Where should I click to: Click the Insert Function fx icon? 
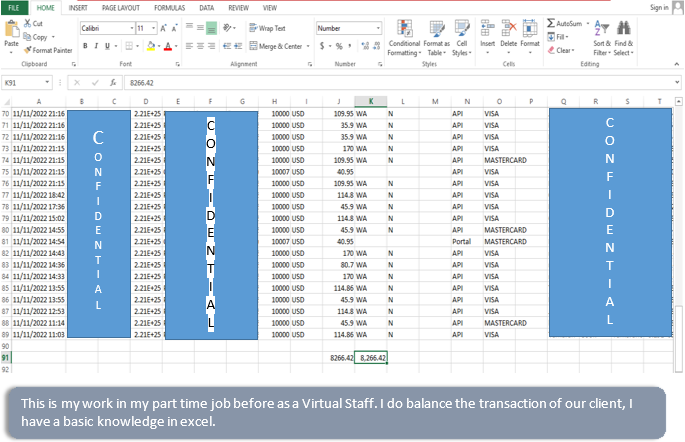[x=113, y=83]
